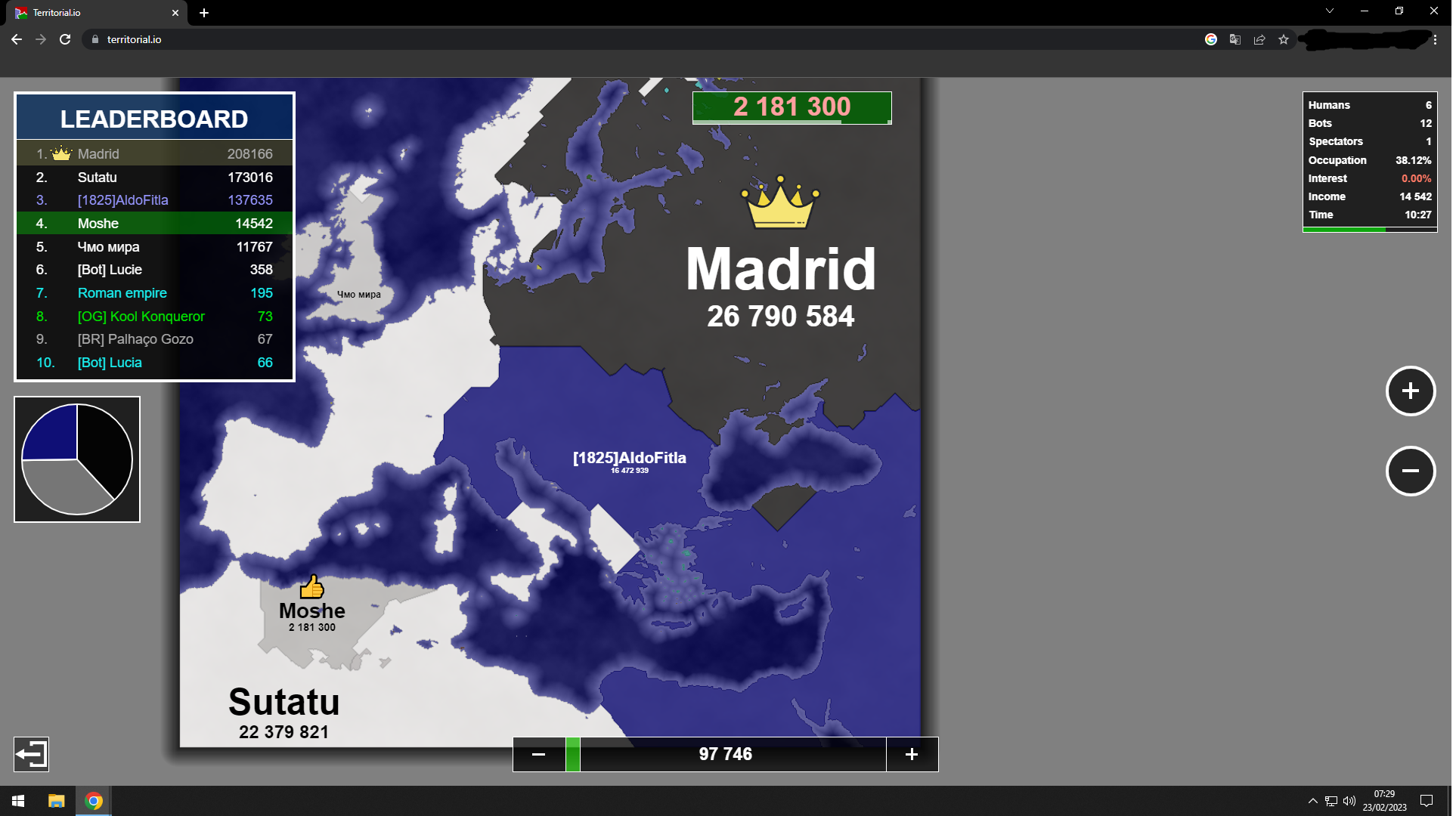This screenshot has width=1456, height=816.
Task: Open the Windows Start menu
Action: point(18,802)
